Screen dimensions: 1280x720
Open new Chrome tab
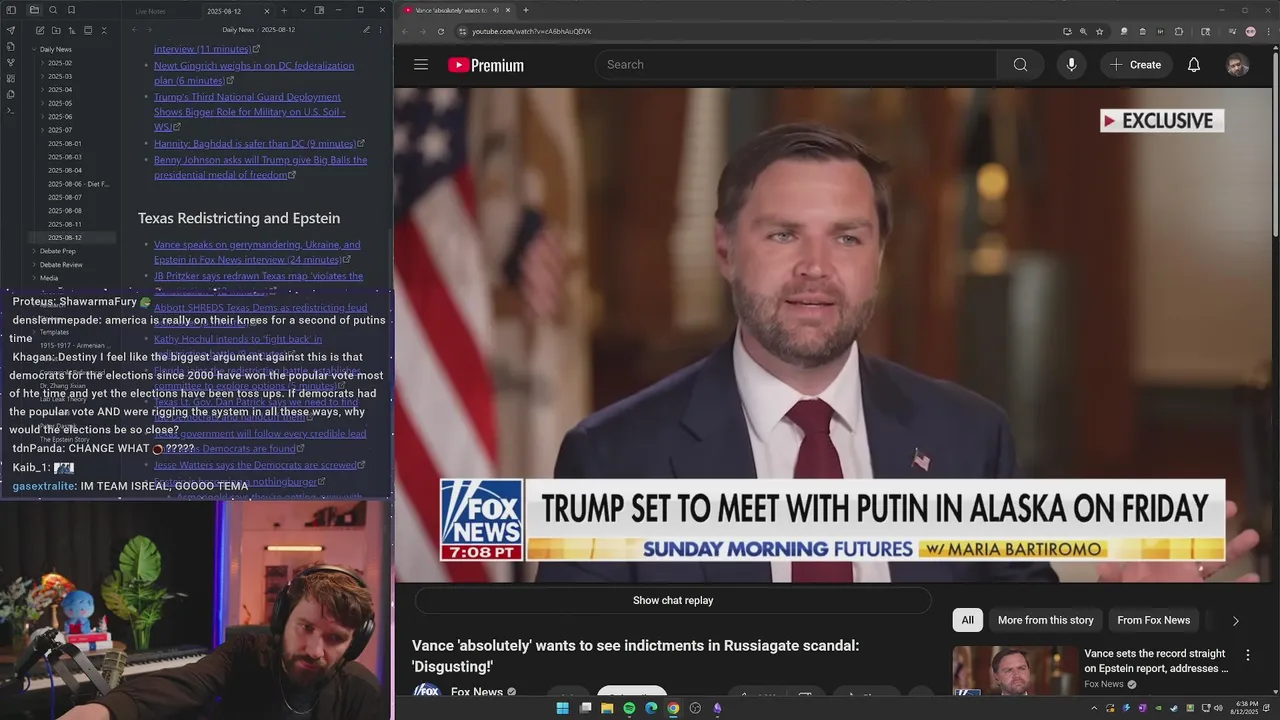click(x=526, y=10)
